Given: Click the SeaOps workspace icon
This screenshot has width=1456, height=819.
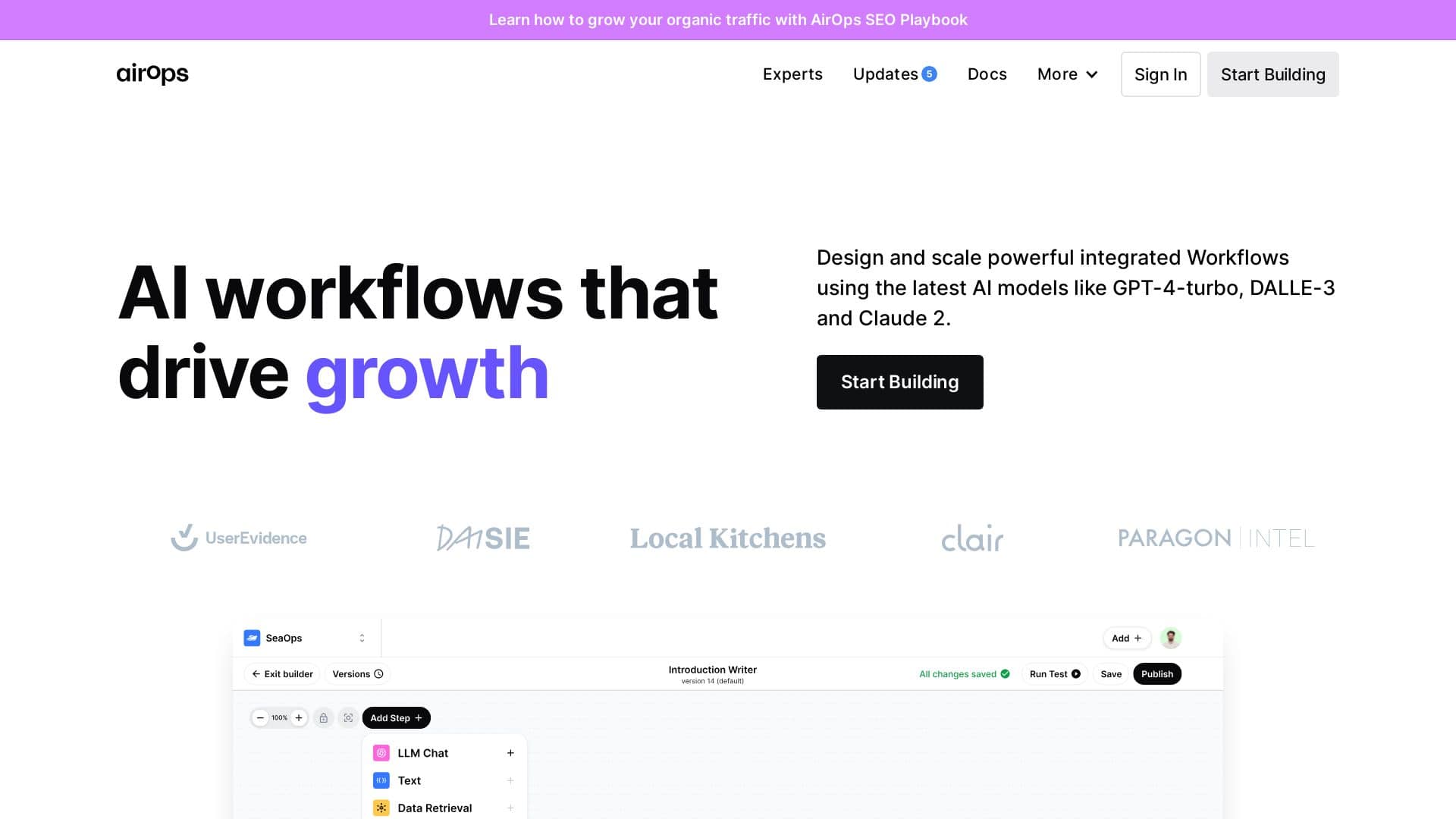Looking at the screenshot, I should (252, 638).
